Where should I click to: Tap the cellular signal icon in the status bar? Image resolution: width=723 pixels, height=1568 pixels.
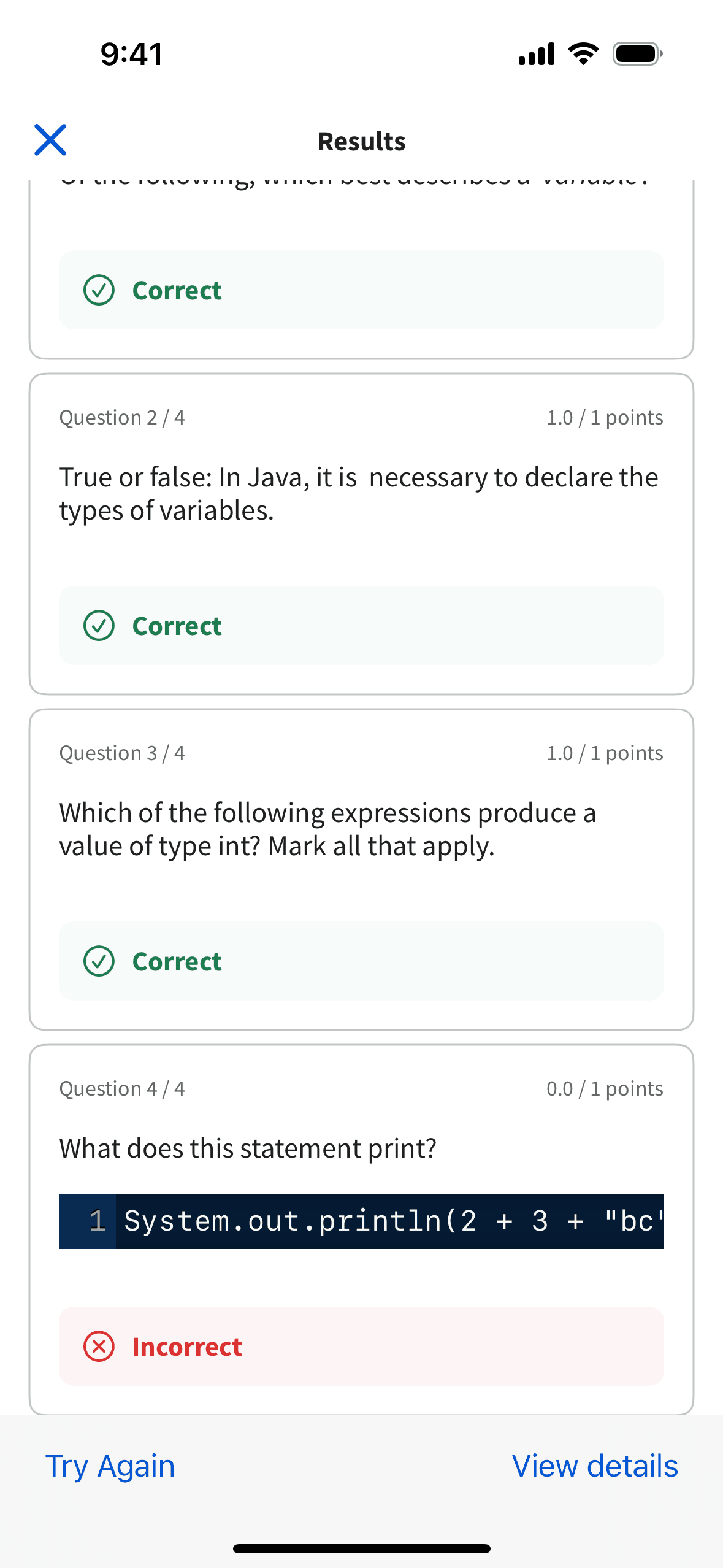(x=535, y=53)
